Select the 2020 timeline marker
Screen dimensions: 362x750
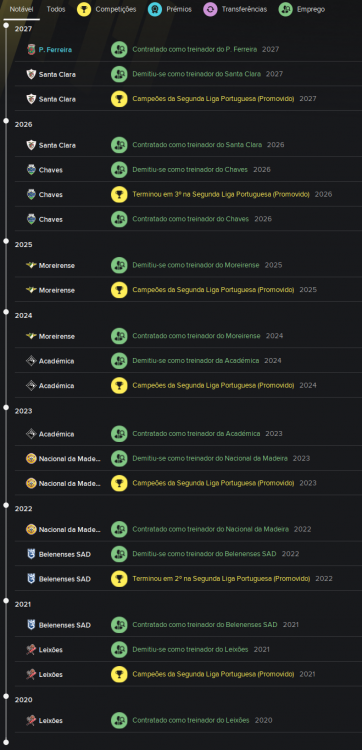click(x=6, y=696)
